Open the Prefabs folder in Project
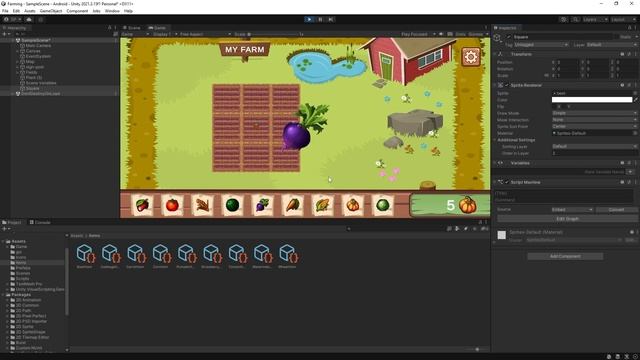This screenshot has height=360, width=640. coord(23,268)
